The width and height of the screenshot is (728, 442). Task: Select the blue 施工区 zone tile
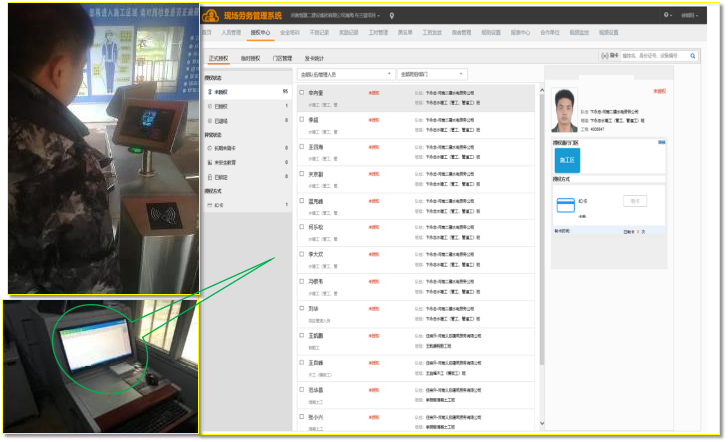click(567, 158)
